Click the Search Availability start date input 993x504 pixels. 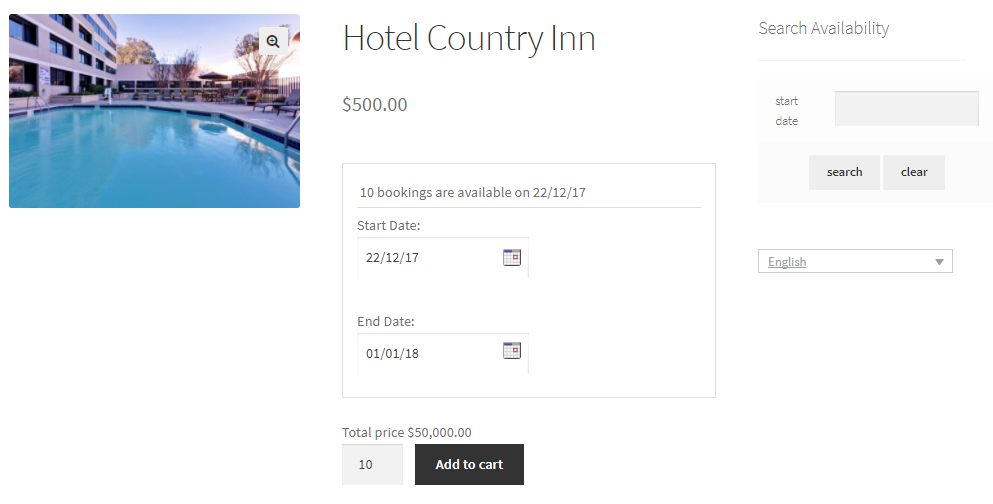pos(906,109)
